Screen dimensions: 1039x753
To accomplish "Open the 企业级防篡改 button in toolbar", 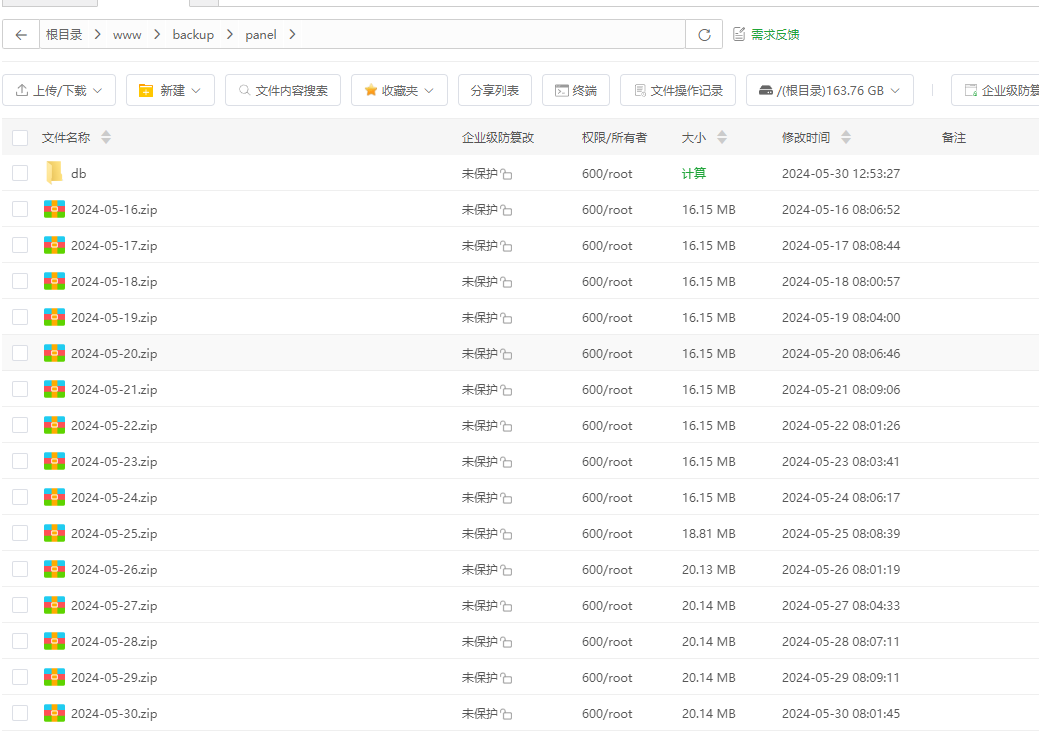I will coord(995,90).
